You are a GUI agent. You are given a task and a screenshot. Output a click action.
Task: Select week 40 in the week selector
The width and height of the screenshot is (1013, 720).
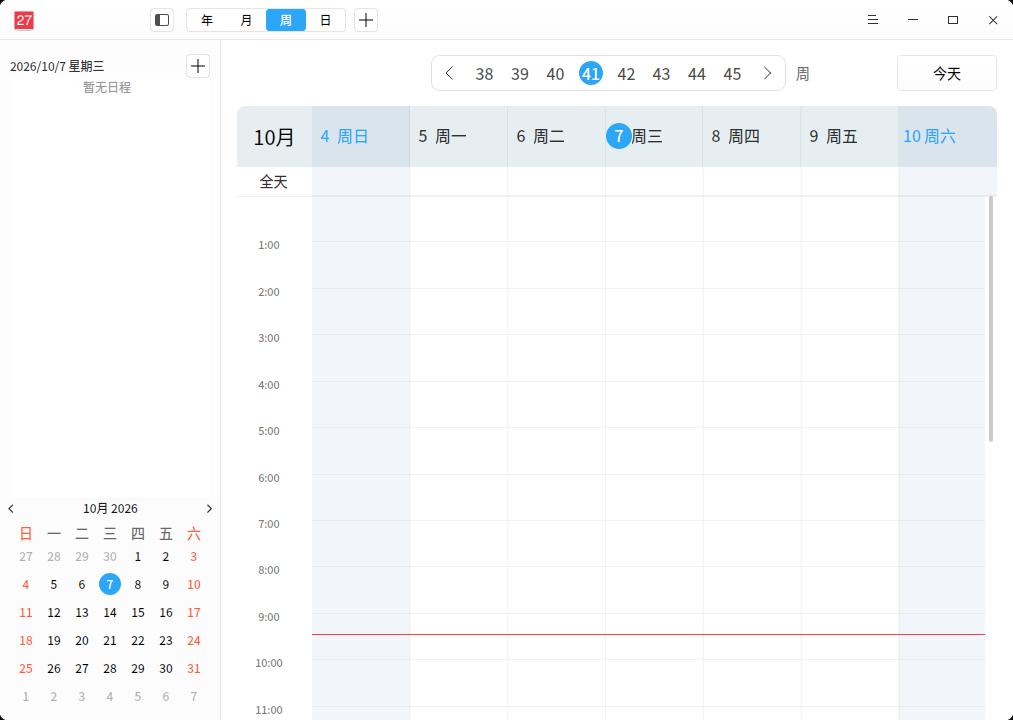point(555,74)
